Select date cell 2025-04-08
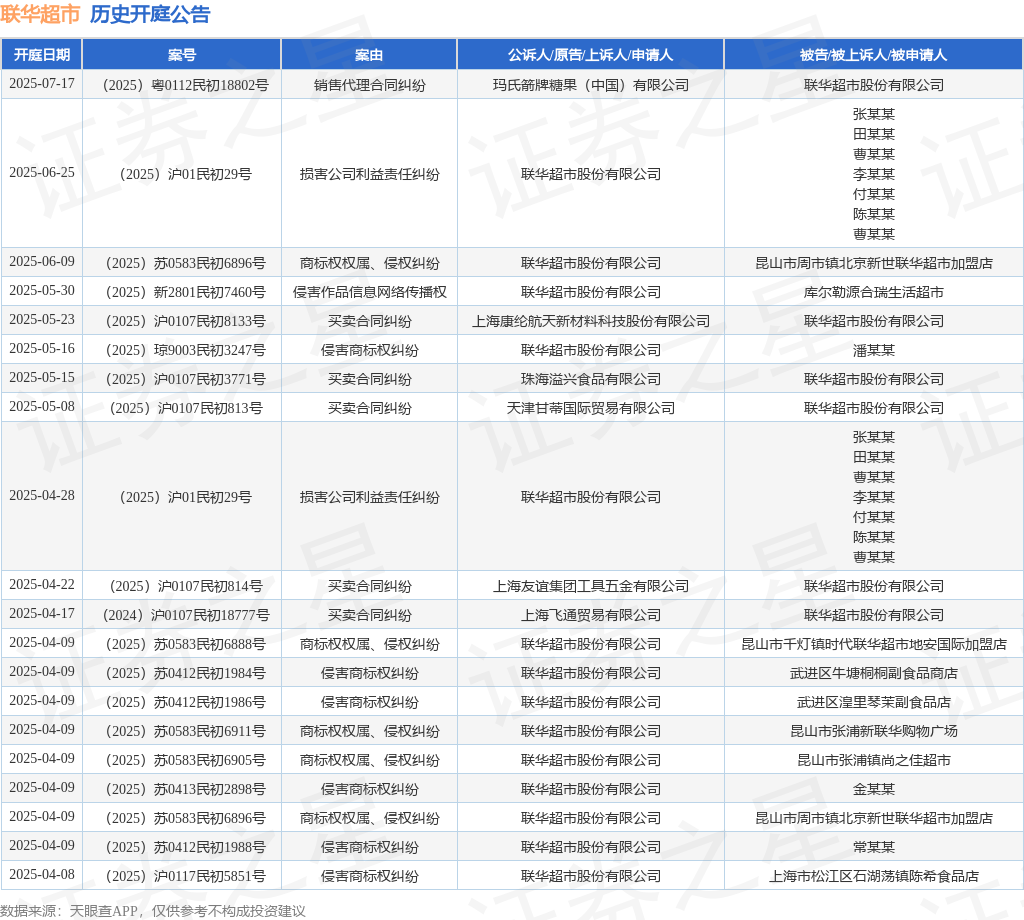1024x920 pixels. coord(42,875)
